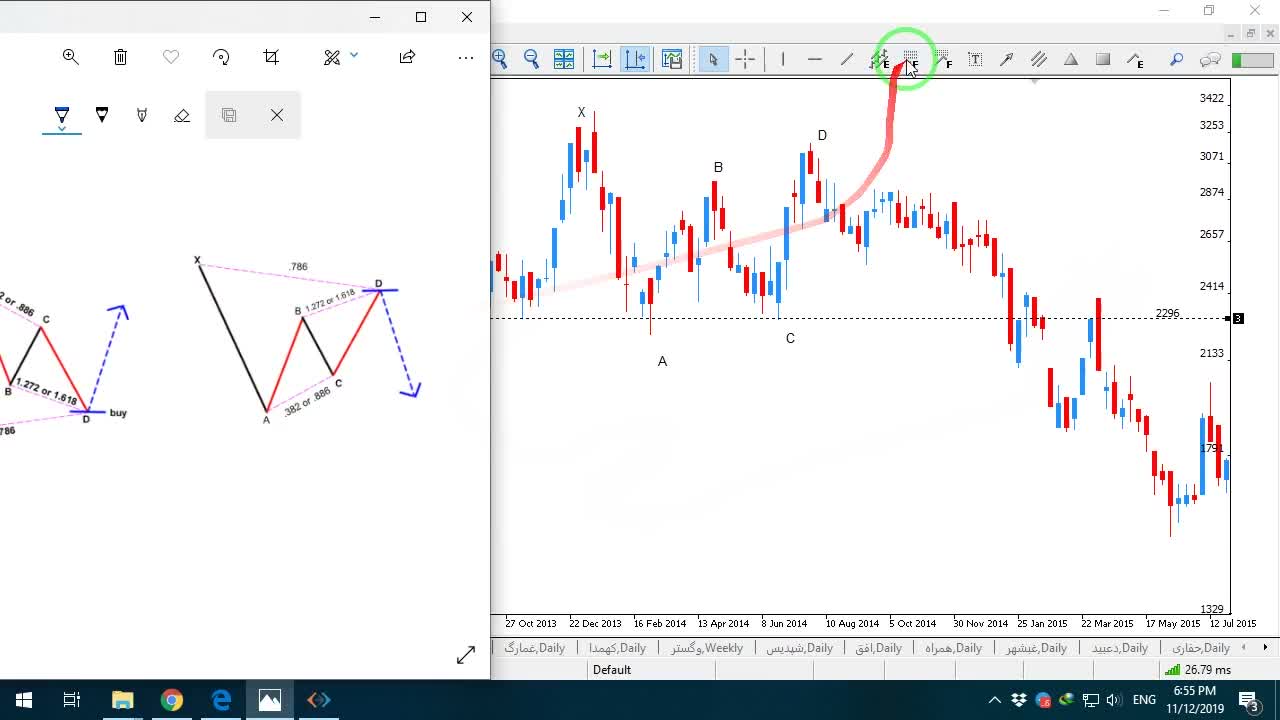1280x720 pixels.
Task: Switch to the وگستر,Weekly chart tab
Action: [x=707, y=648]
